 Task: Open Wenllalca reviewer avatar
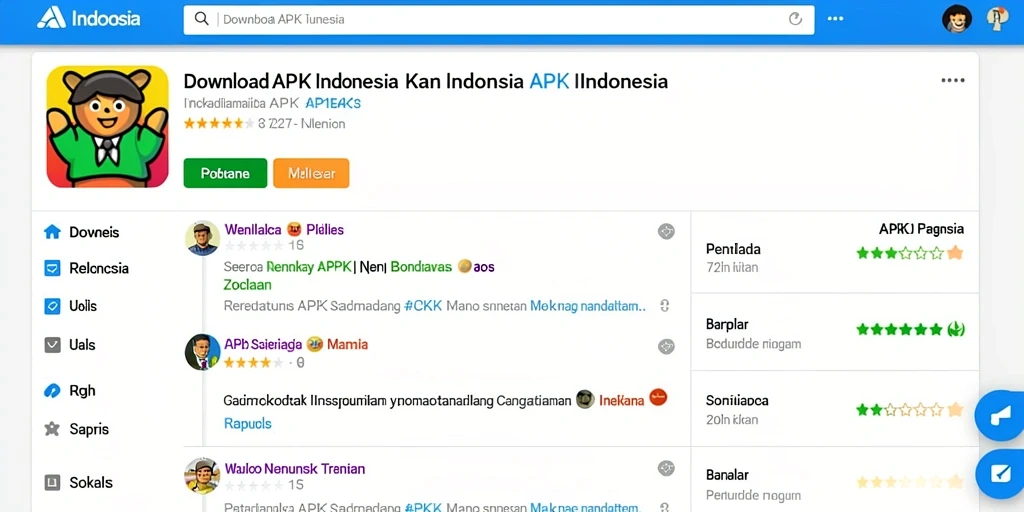coord(202,238)
